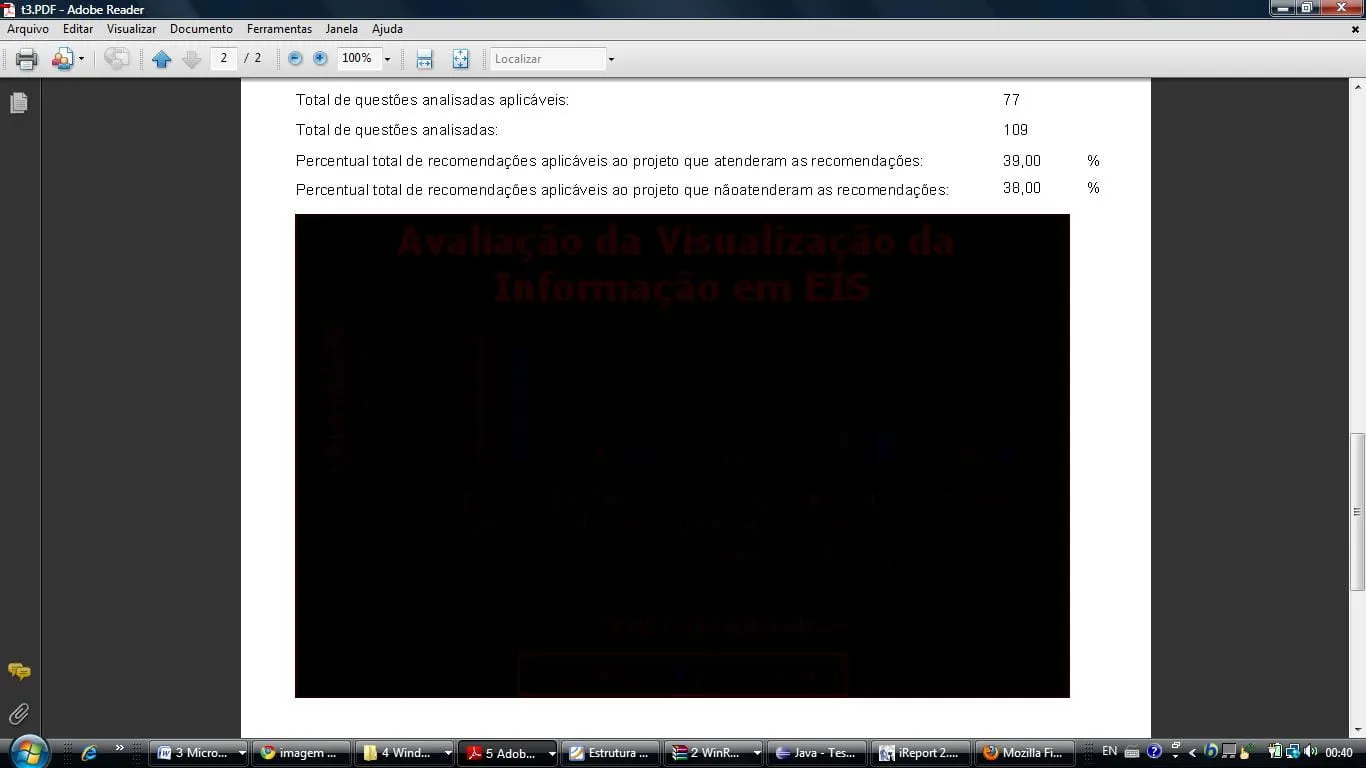Expand the collaborate icon's dropdown arrow
Viewport: 1366px width, 768px height.
(x=81, y=59)
